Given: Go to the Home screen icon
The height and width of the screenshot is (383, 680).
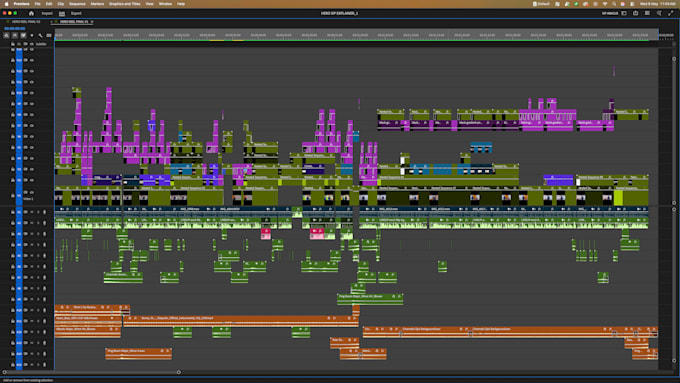Looking at the screenshot, I should click(31, 13).
